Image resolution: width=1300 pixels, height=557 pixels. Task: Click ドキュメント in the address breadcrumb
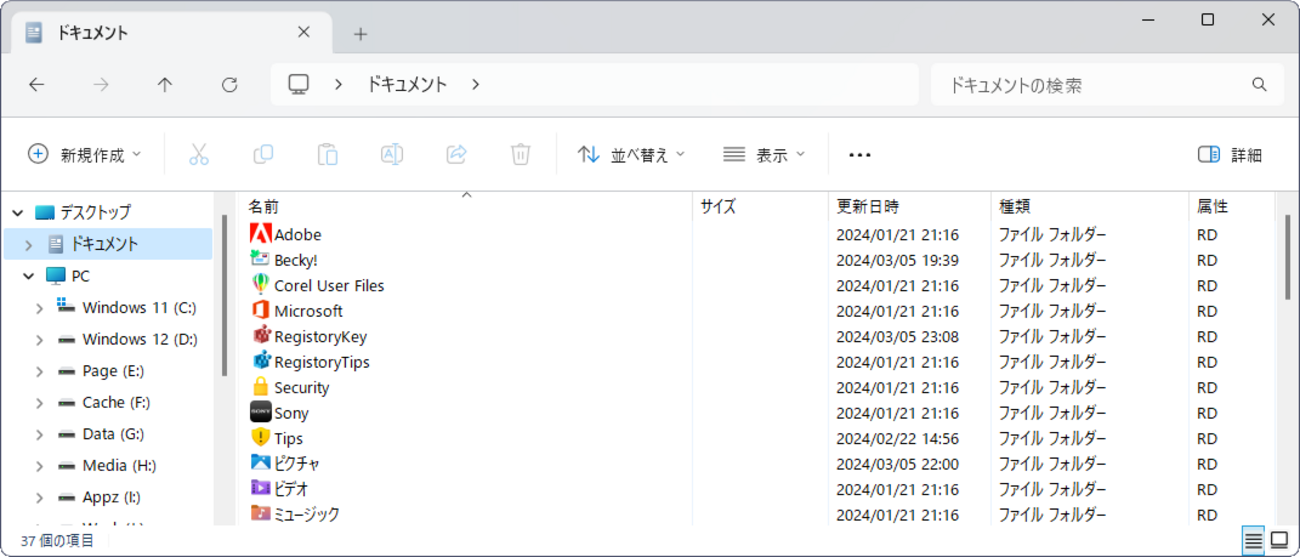coord(407,85)
